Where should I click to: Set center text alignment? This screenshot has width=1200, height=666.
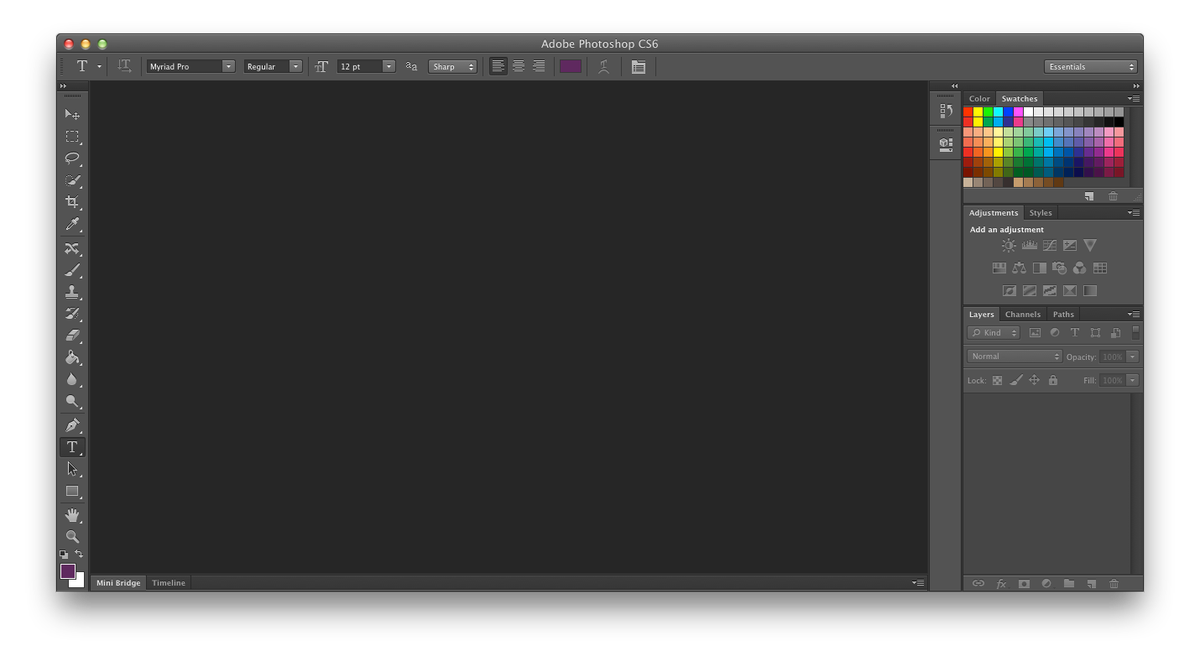pos(518,66)
